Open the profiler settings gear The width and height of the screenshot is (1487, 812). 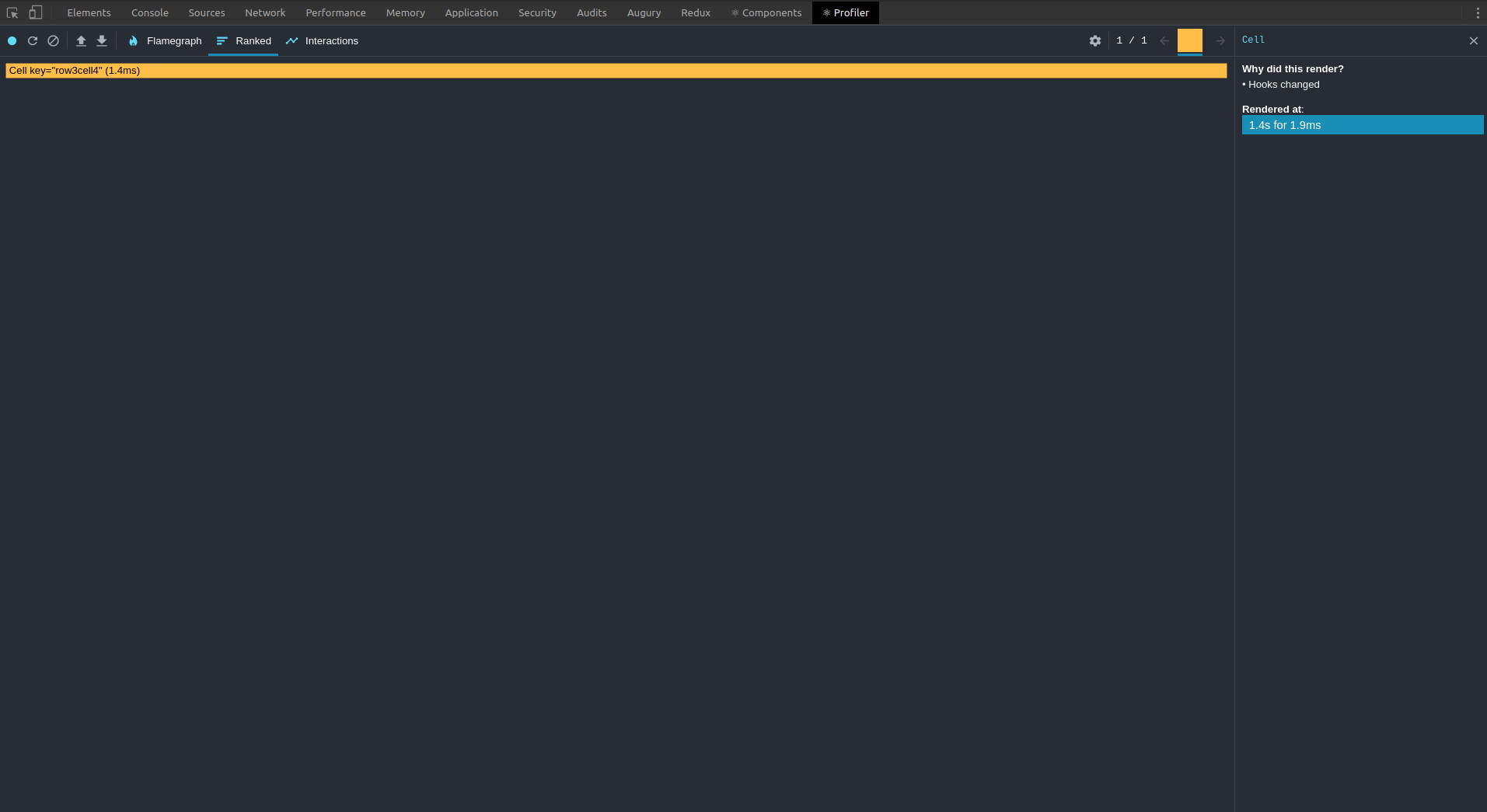tap(1094, 40)
